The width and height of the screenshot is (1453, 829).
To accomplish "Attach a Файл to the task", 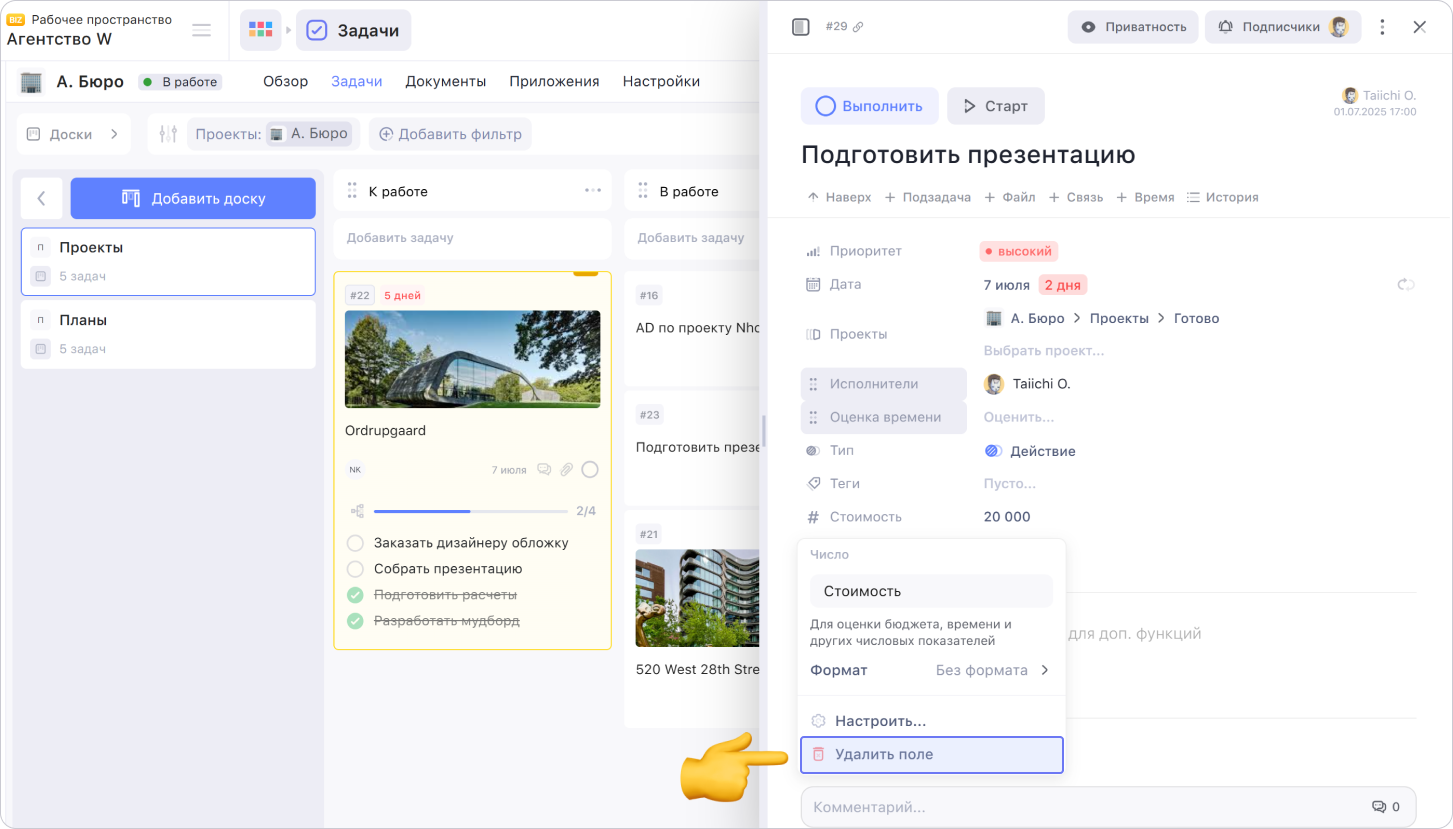I will [1010, 197].
